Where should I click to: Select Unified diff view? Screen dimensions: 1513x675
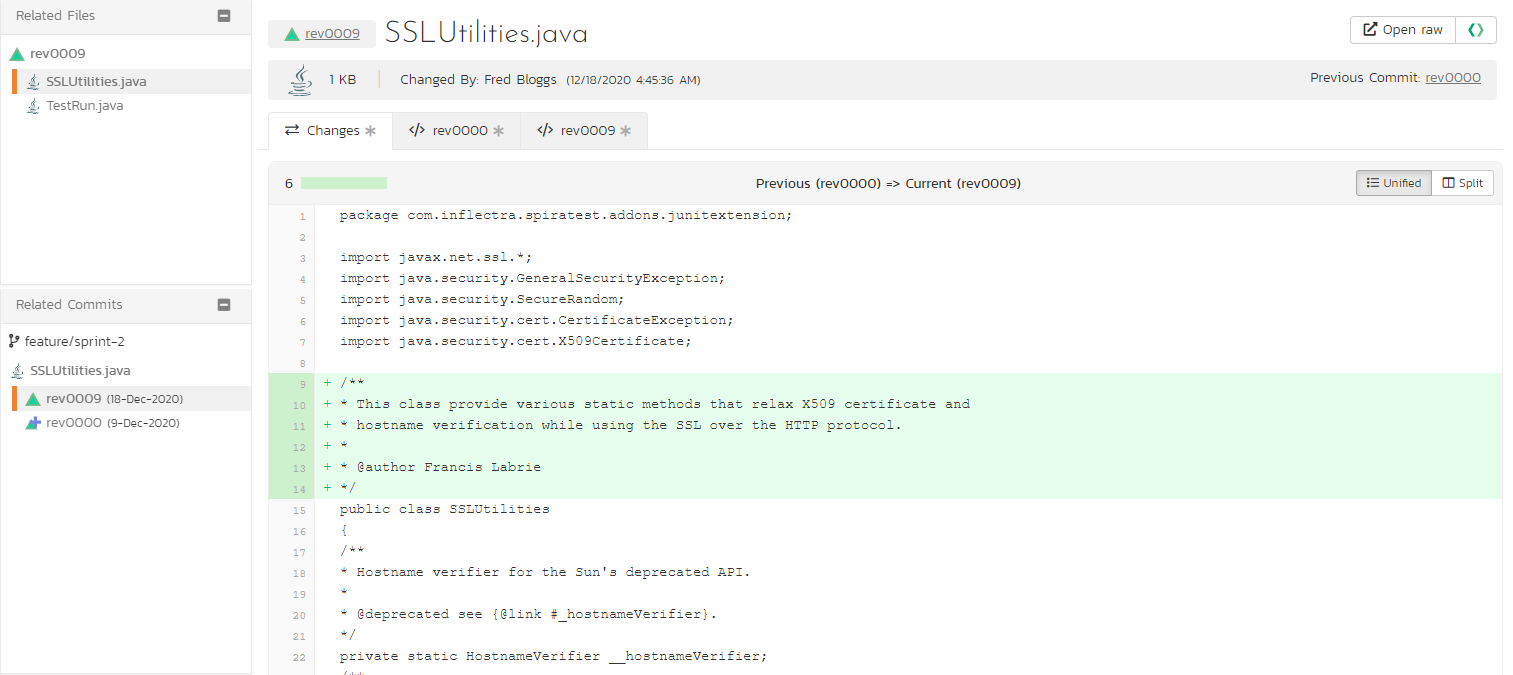click(1394, 183)
